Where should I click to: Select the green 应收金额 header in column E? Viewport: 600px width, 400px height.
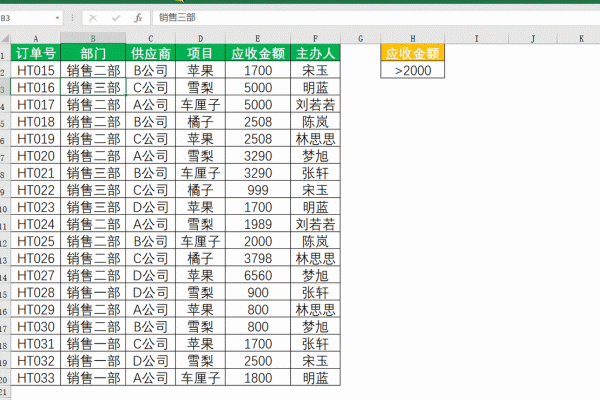click(258, 53)
